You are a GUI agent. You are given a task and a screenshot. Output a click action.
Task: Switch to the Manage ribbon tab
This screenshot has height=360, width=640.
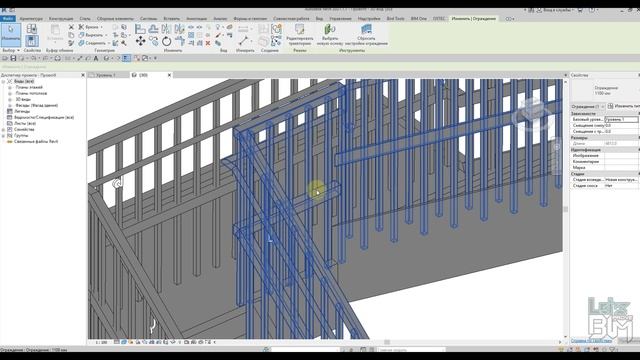(x=340, y=18)
